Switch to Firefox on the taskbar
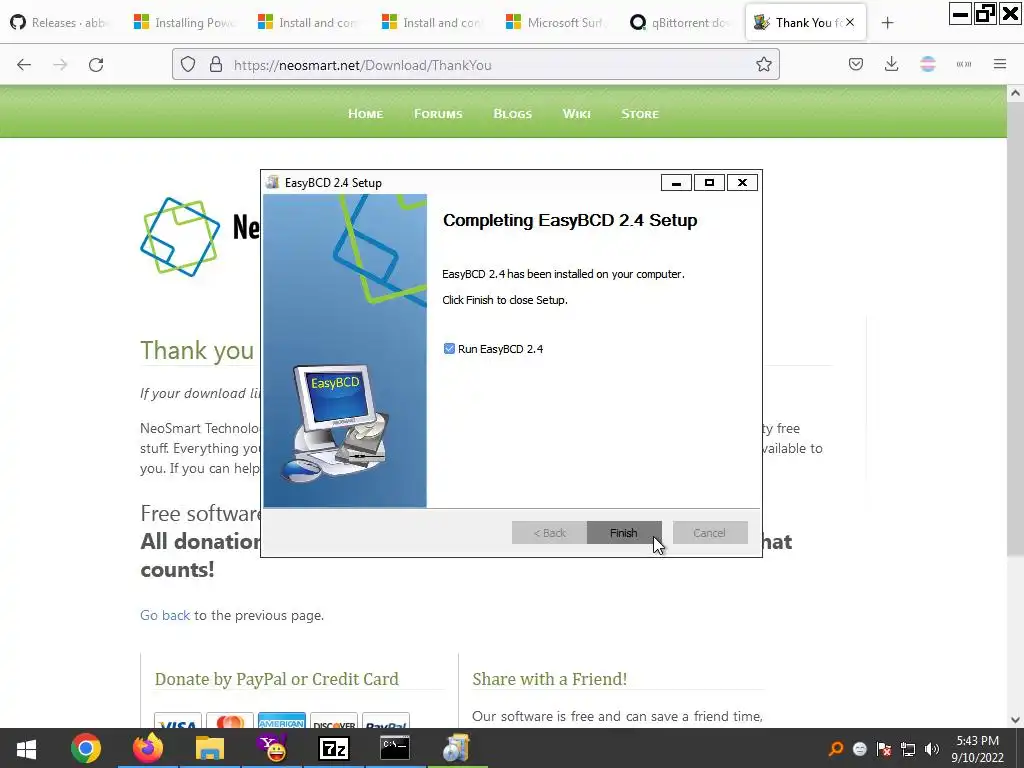The width and height of the screenshot is (1024, 768). [148, 748]
